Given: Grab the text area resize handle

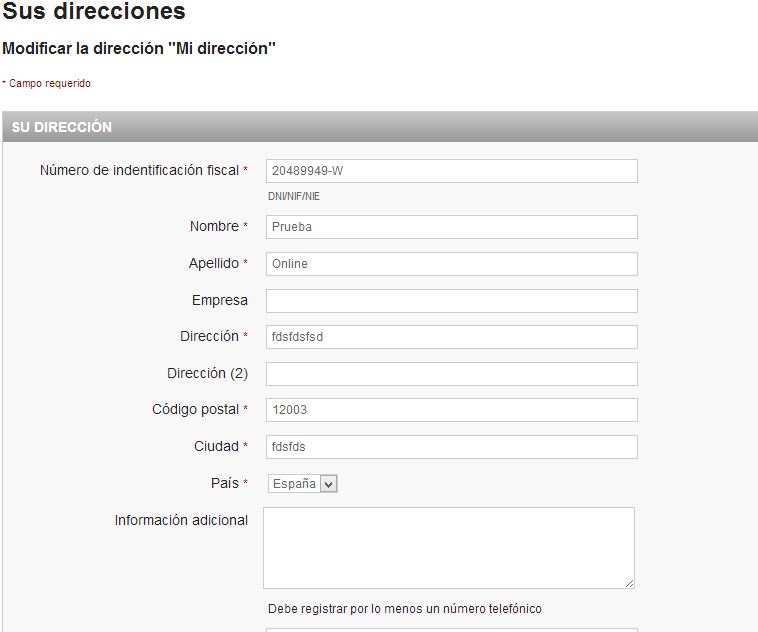Looking at the screenshot, I should pos(629,583).
